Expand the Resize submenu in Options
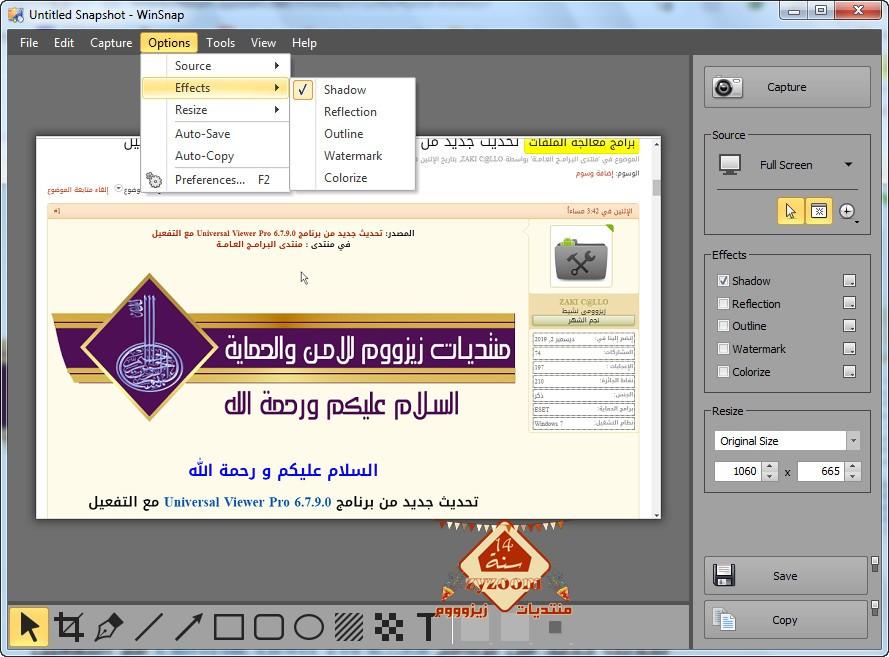 click(216, 110)
